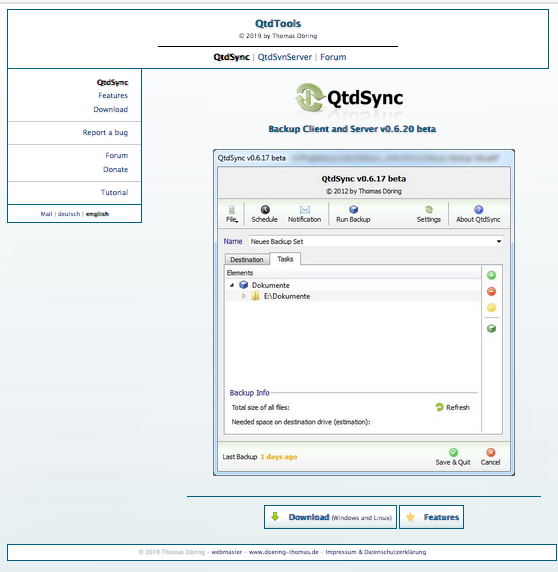
Task: Open the Schedule clock icon
Action: [x=265, y=209]
